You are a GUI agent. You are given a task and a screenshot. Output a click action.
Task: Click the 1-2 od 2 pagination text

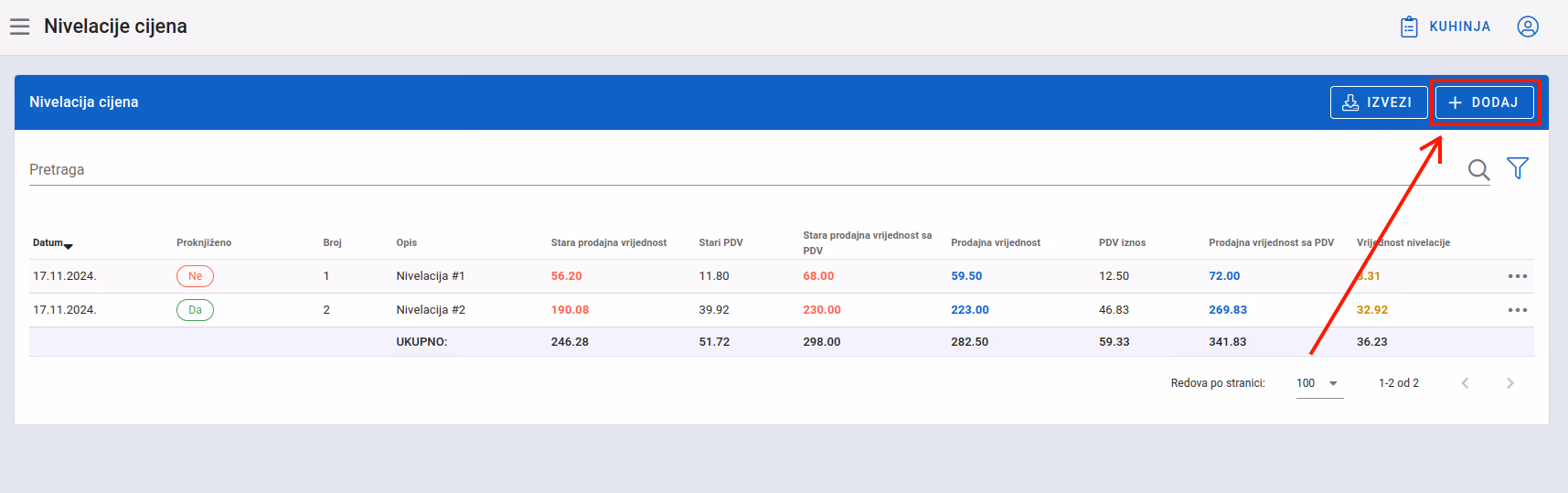click(1399, 383)
